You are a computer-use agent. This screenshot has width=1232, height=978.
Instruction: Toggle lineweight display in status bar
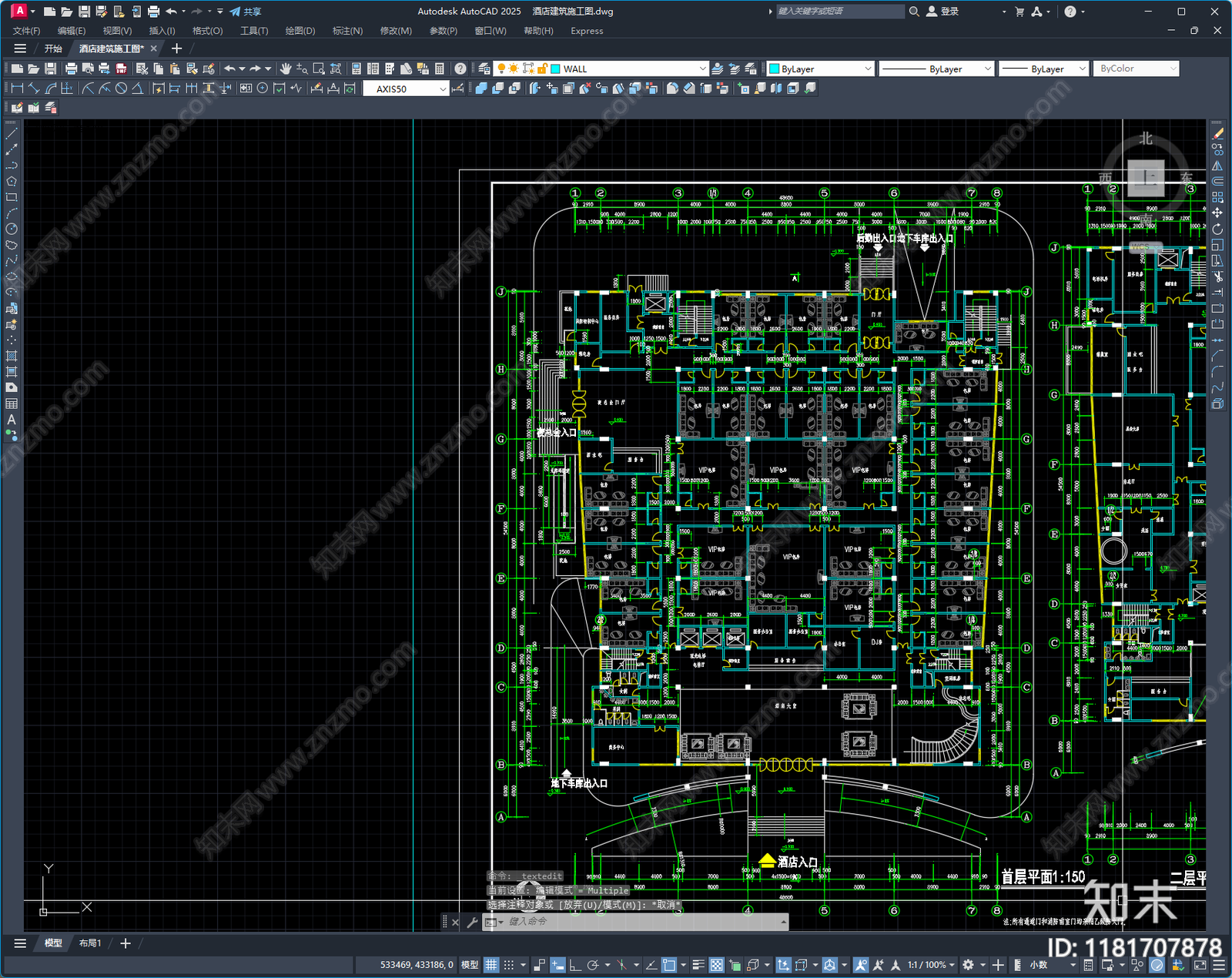point(698,965)
